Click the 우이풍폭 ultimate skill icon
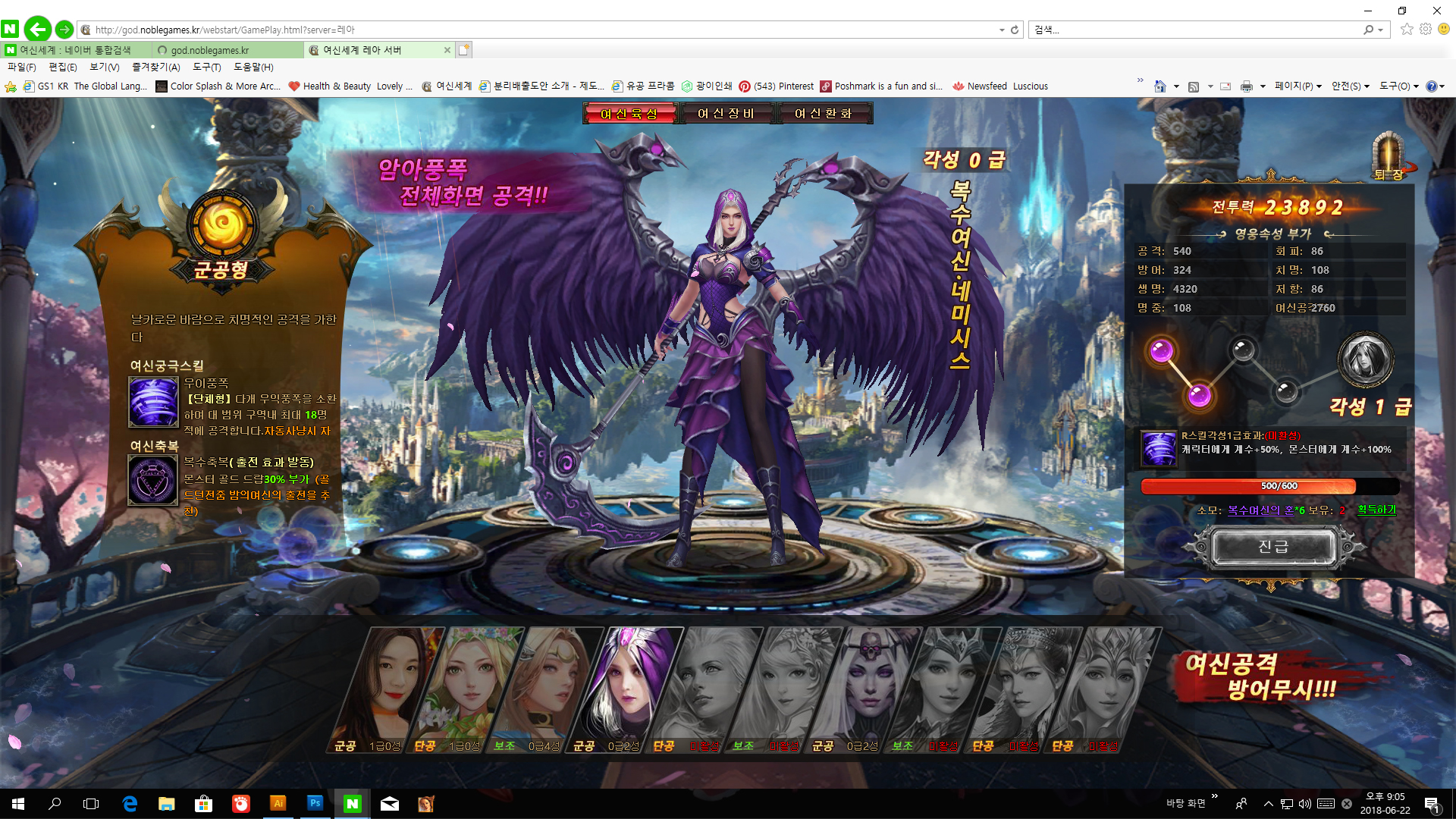This screenshot has width=1456, height=819. (154, 402)
